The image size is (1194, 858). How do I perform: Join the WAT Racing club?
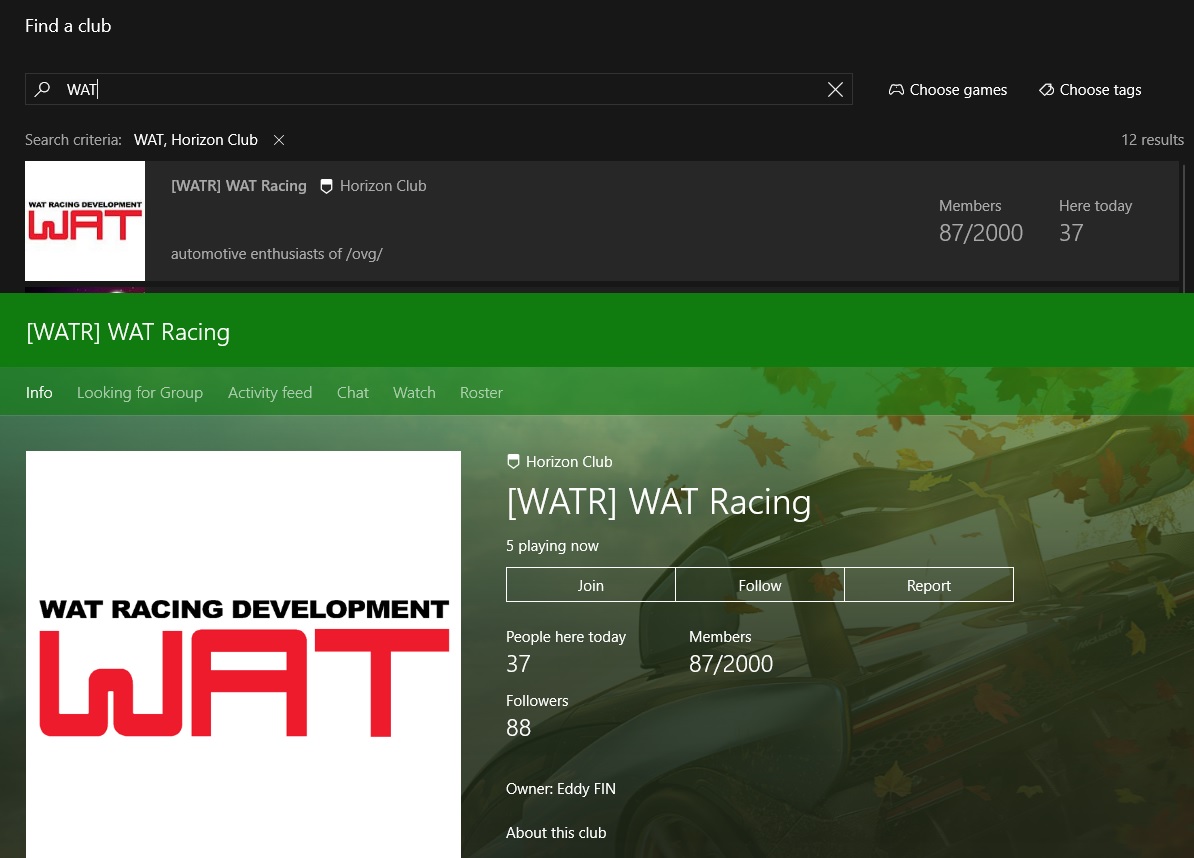(590, 585)
